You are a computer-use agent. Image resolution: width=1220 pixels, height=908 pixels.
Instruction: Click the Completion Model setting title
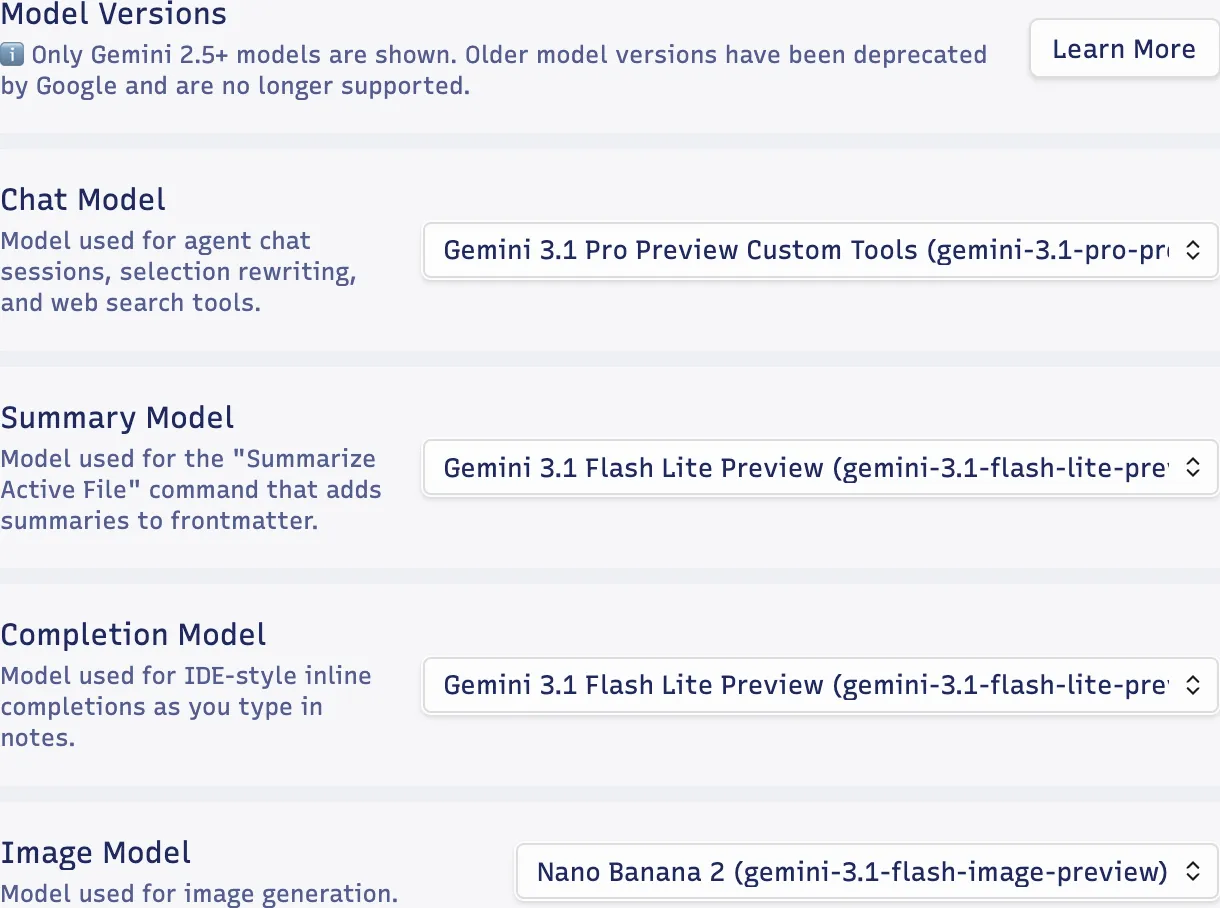(x=134, y=635)
